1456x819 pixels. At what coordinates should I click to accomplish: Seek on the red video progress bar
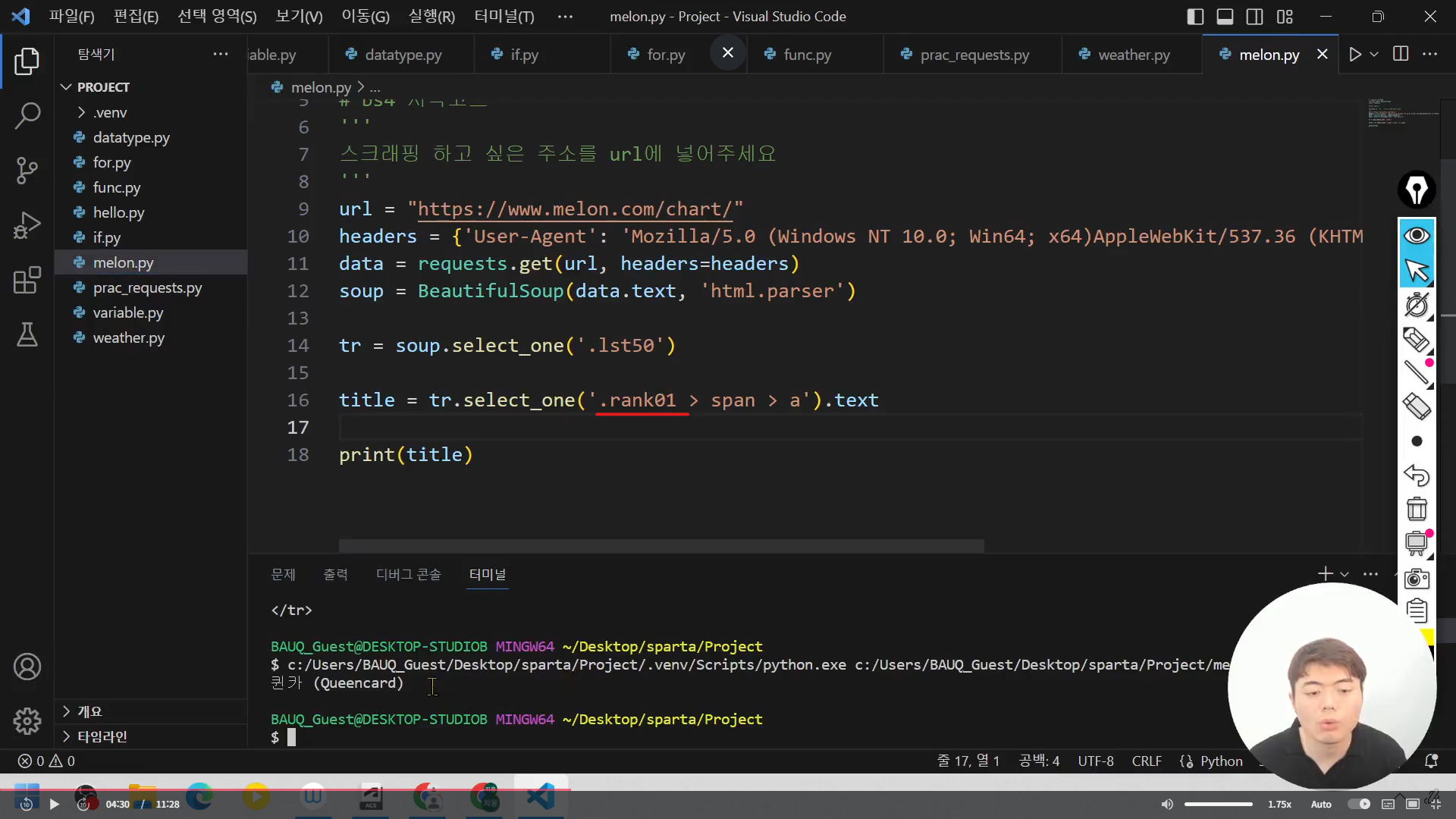[x=285, y=789]
